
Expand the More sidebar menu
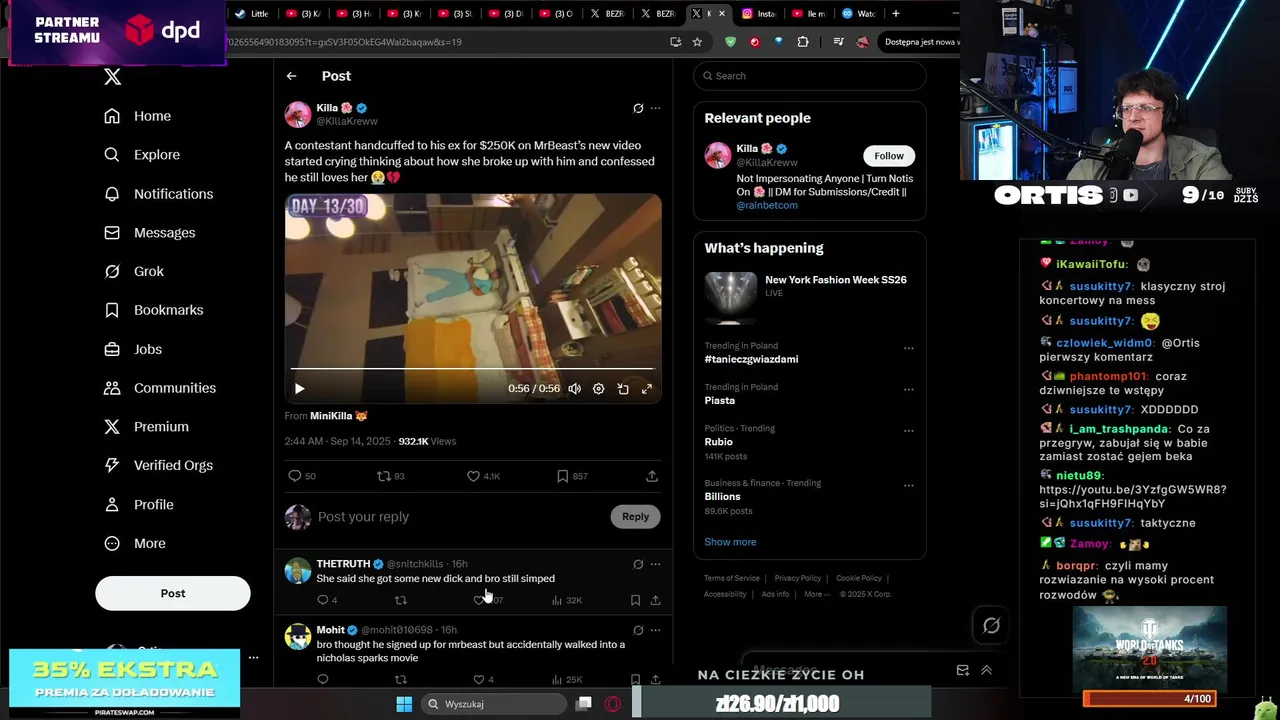(x=135, y=544)
